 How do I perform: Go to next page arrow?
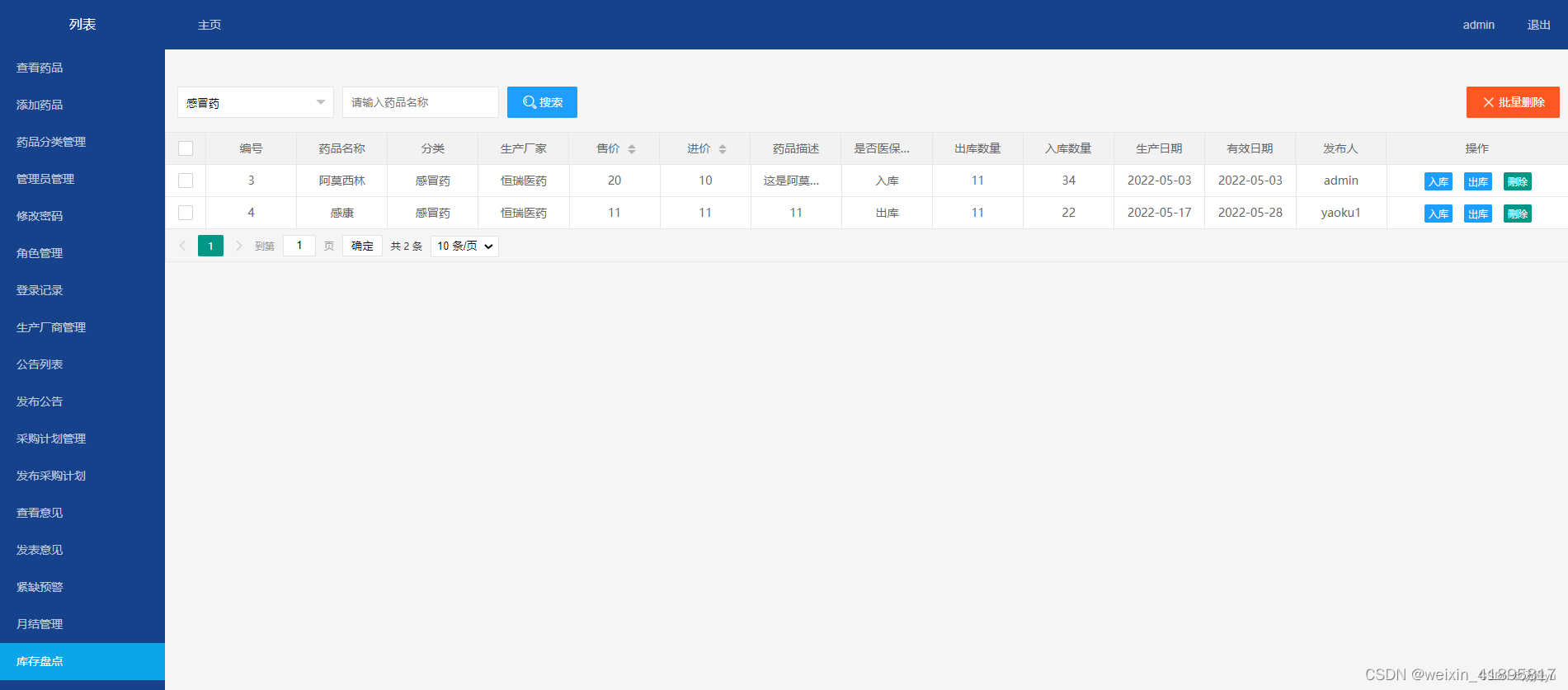[239, 246]
